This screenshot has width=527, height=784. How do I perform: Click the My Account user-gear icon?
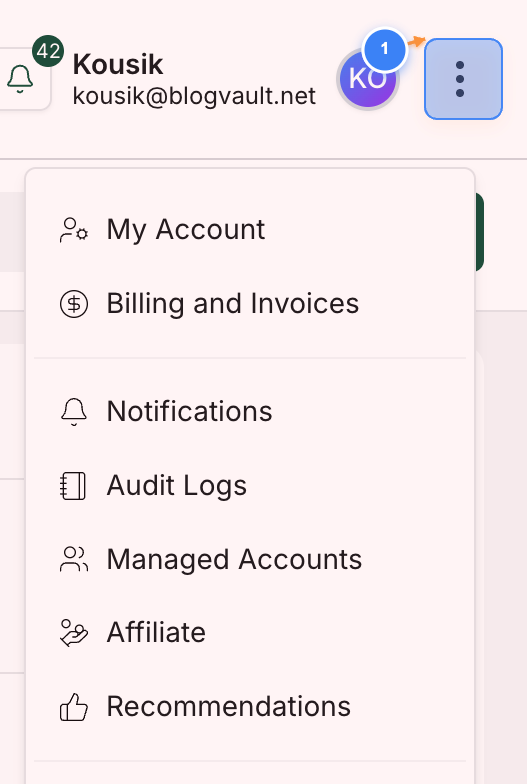[x=74, y=230]
